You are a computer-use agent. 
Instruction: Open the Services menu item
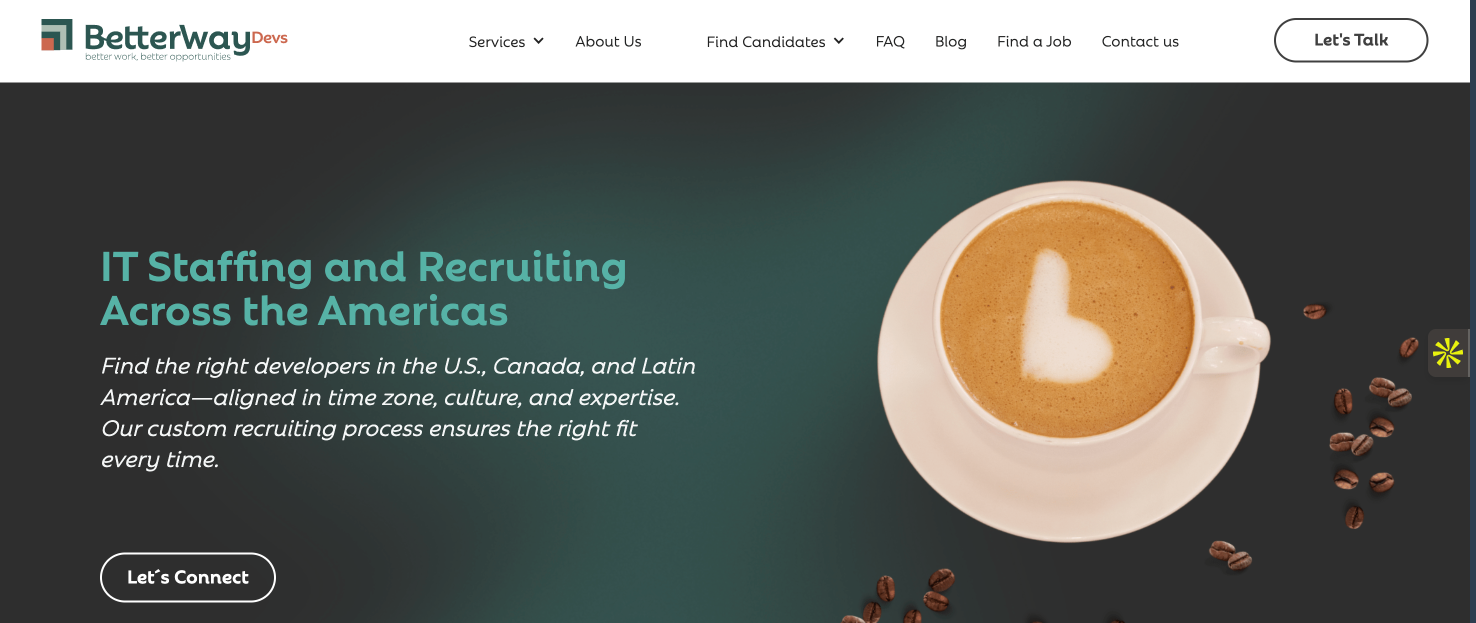tap(496, 42)
